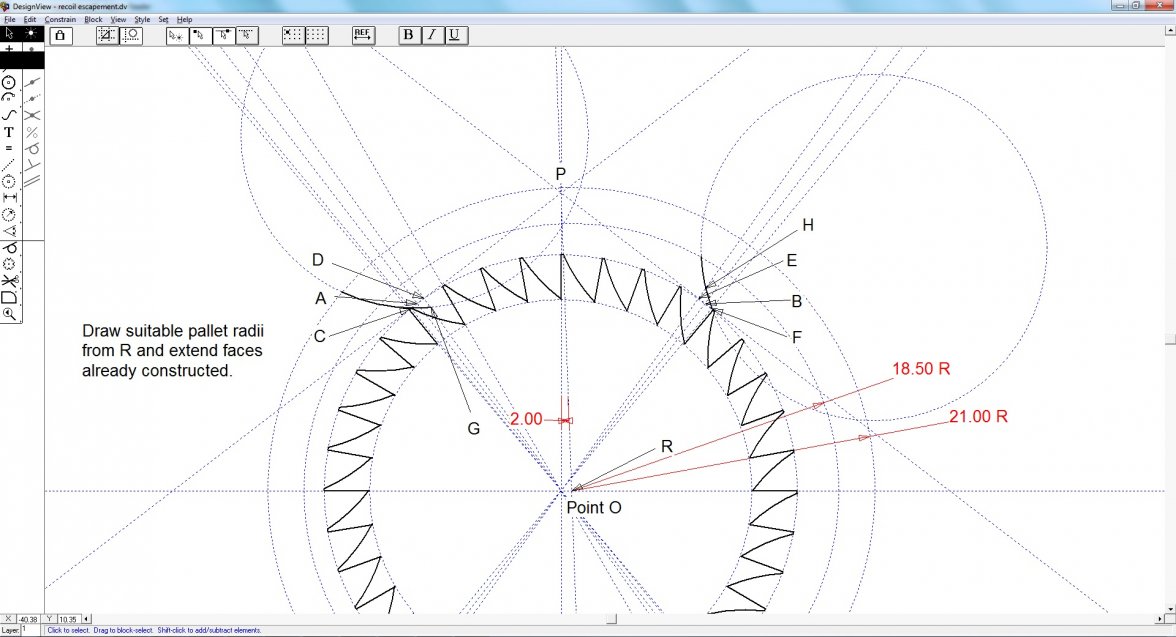Click the horizontal scrollbar thumb
Viewport: 1176px width, 637px height.
coord(610,620)
